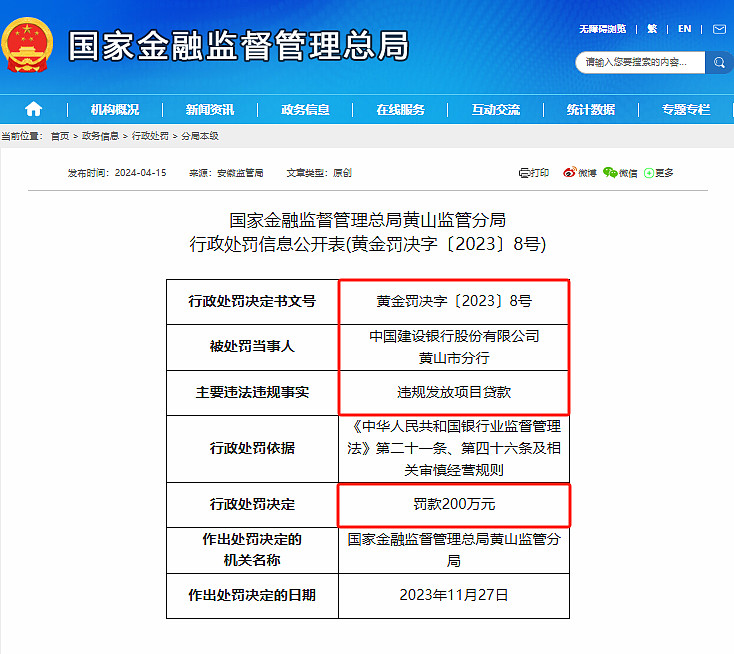
Task: Go to 首页 in breadcrumb
Action: (60, 136)
